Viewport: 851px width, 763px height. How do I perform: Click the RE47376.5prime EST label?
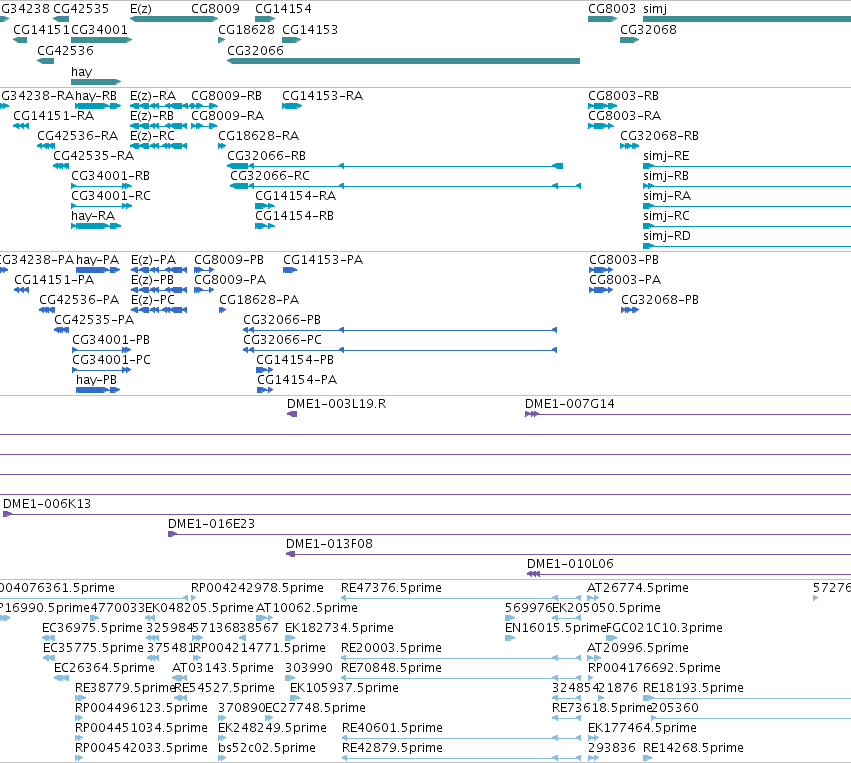pos(391,588)
